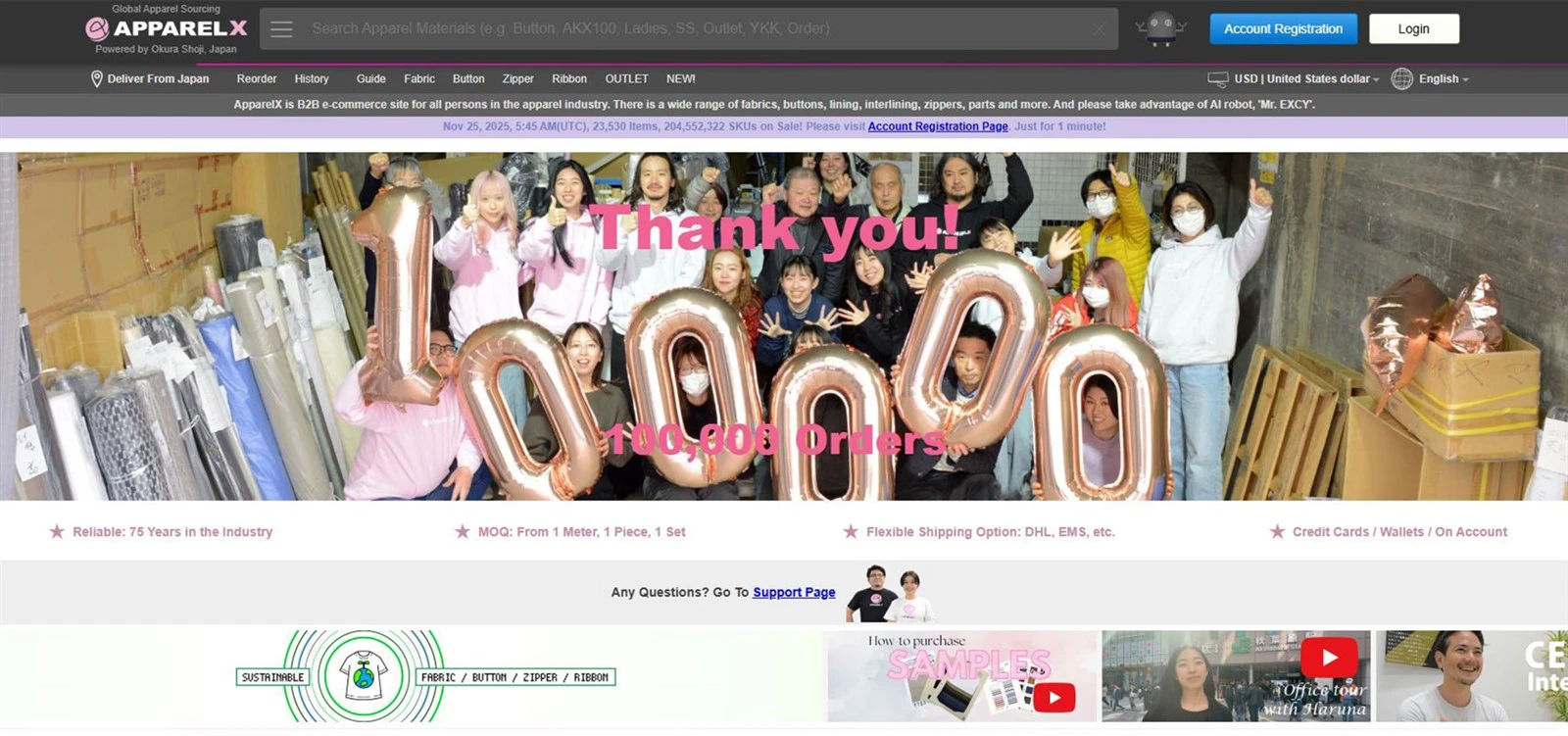
Task: Open the Reorder menu item
Action: click(x=257, y=79)
